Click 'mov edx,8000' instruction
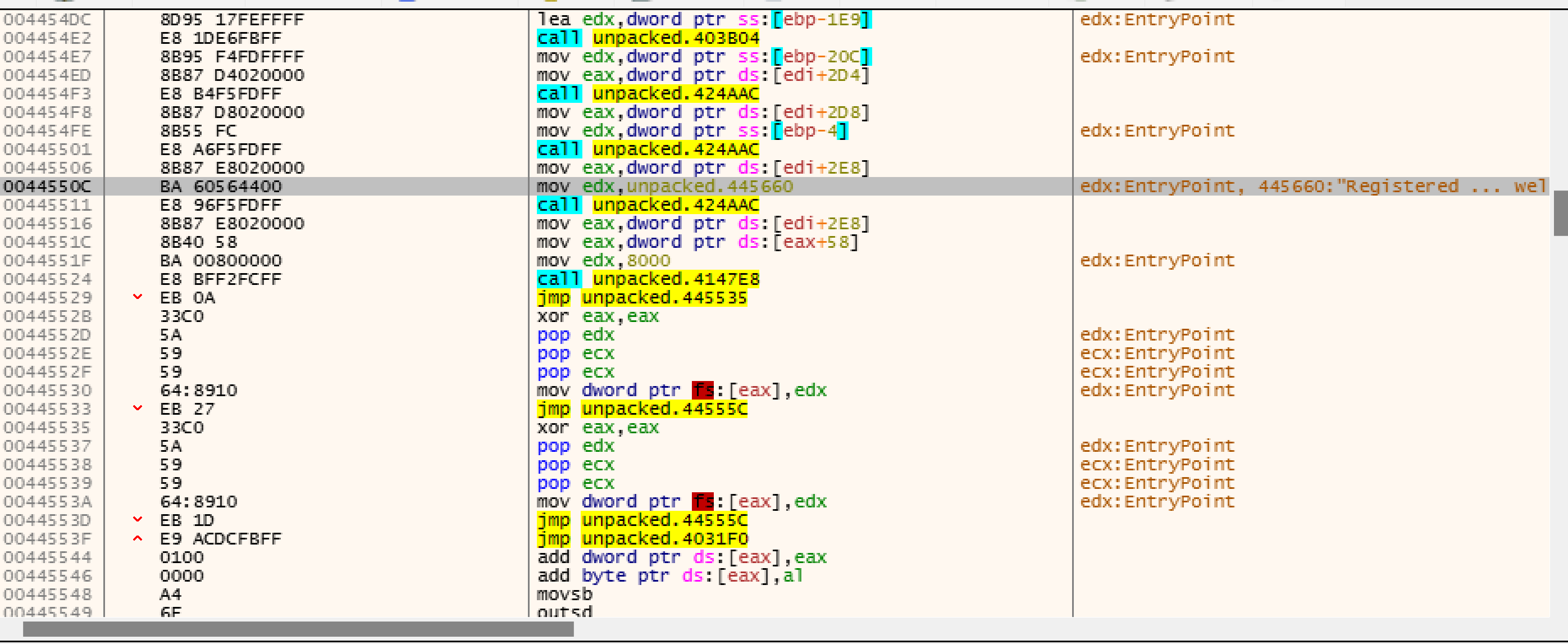 tap(603, 261)
